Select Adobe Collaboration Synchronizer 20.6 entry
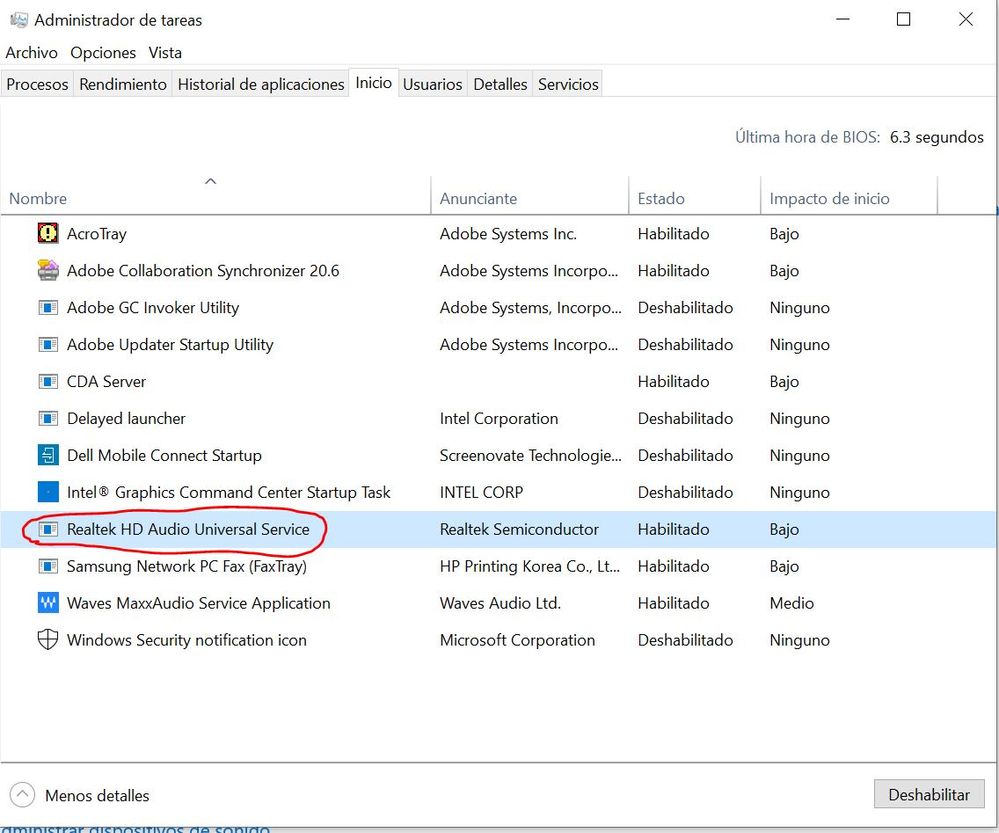Image resolution: width=999 pixels, height=833 pixels. (x=203, y=271)
